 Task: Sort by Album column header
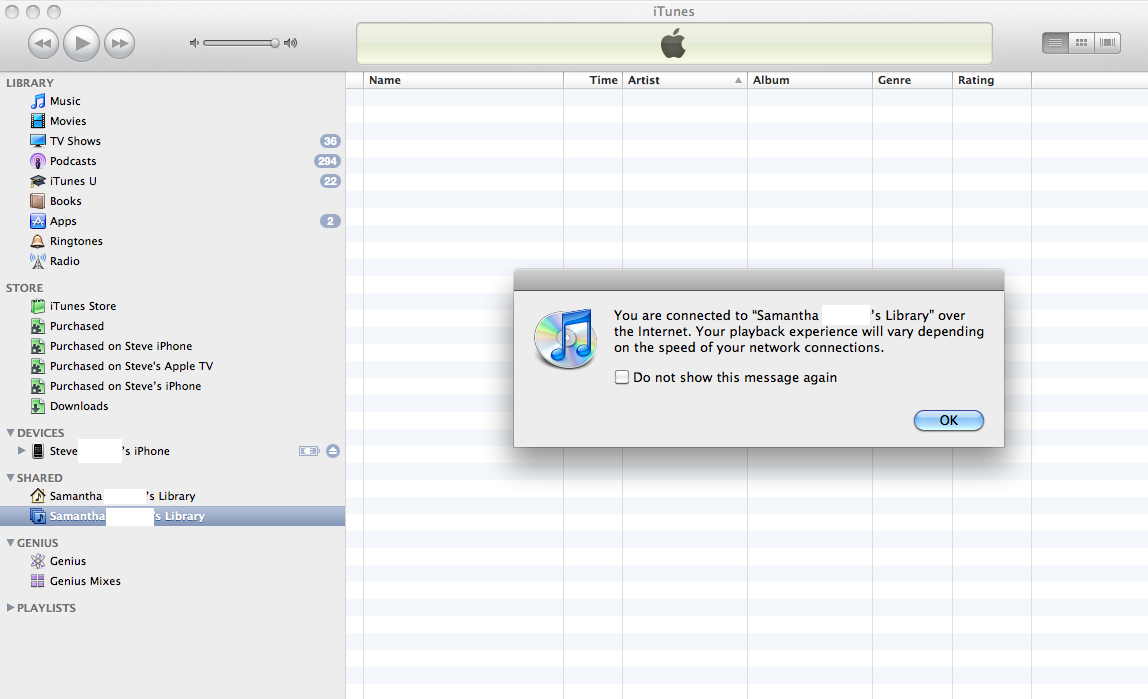(x=810, y=80)
